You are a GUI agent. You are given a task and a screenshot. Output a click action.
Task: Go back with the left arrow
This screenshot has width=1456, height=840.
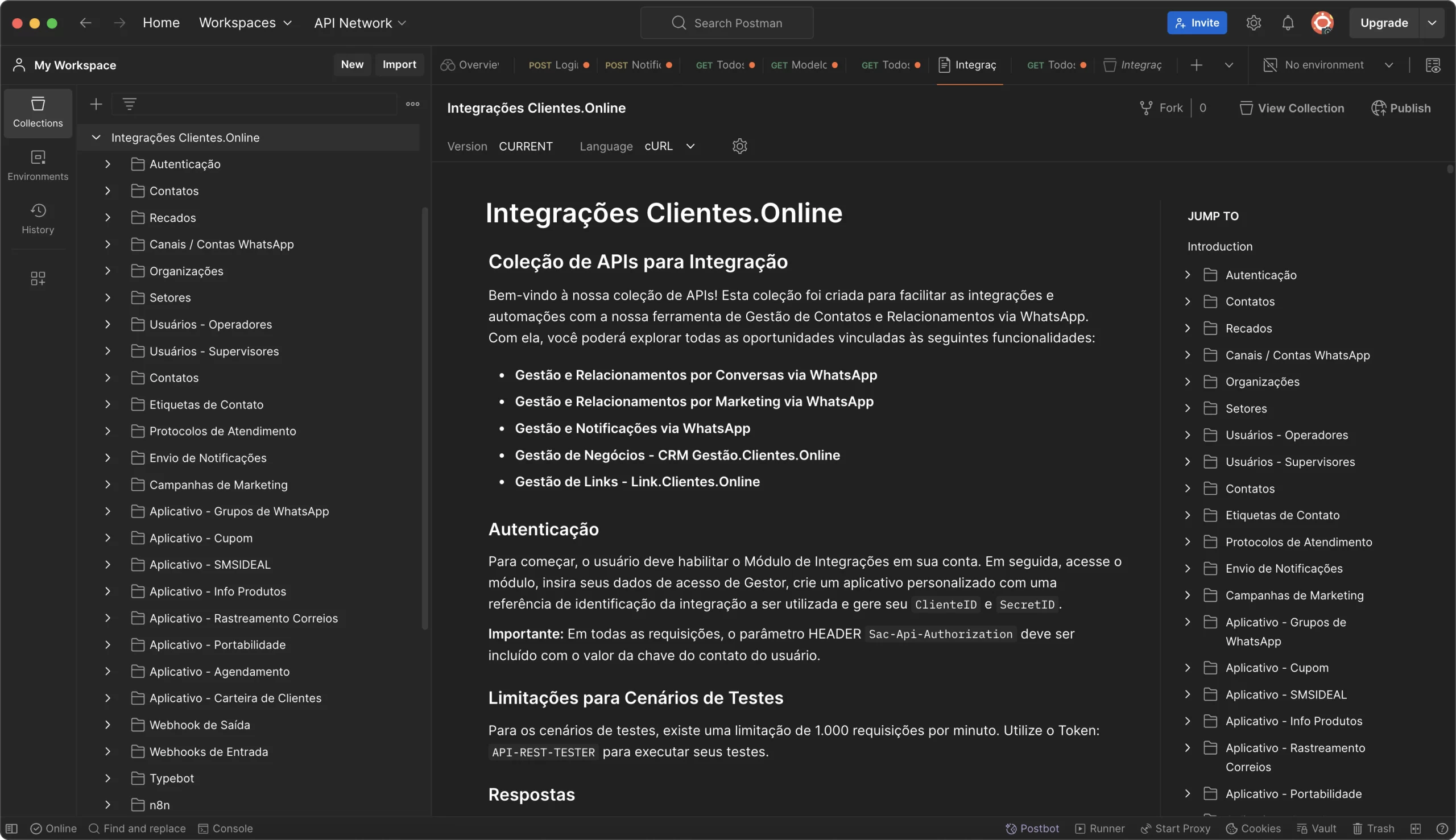tap(85, 23)
